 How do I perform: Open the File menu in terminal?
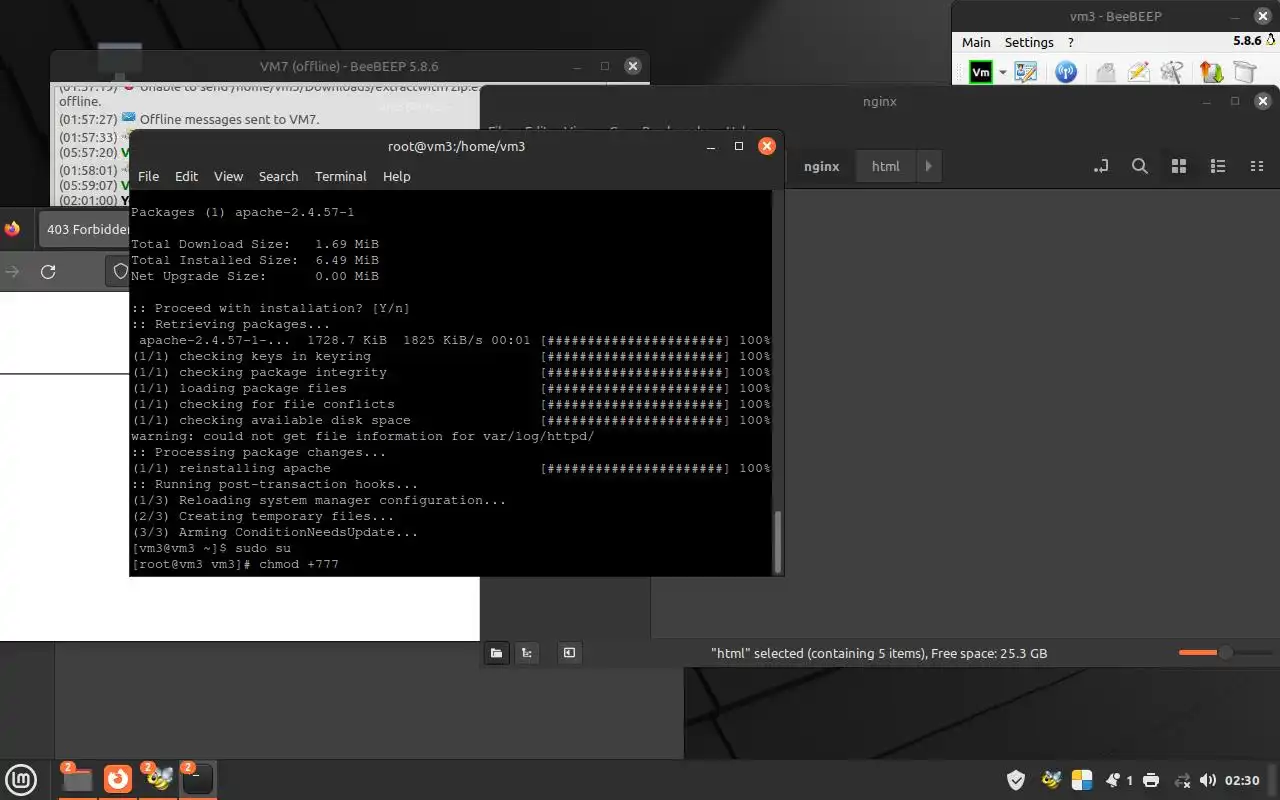pyautogui.click(x=148, y=176)
